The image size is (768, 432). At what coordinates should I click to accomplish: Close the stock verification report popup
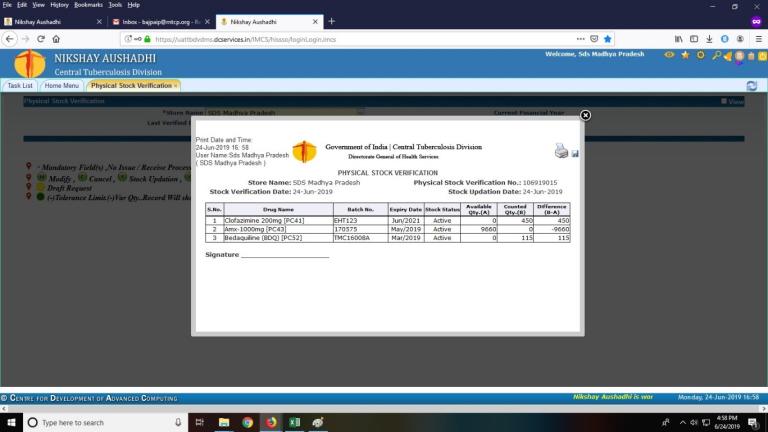coord(585,115)
